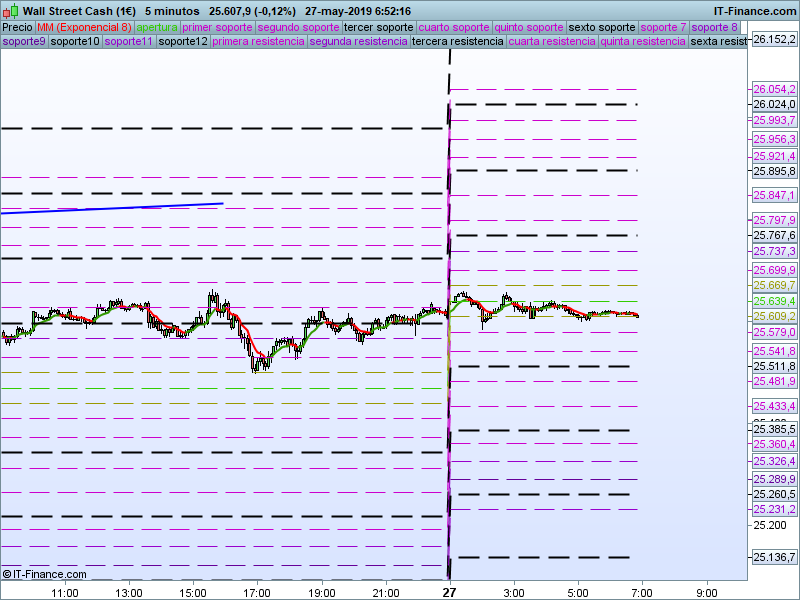
Task: Open the MM (Exponencial 8) indicator label
Action: [84, 27]
